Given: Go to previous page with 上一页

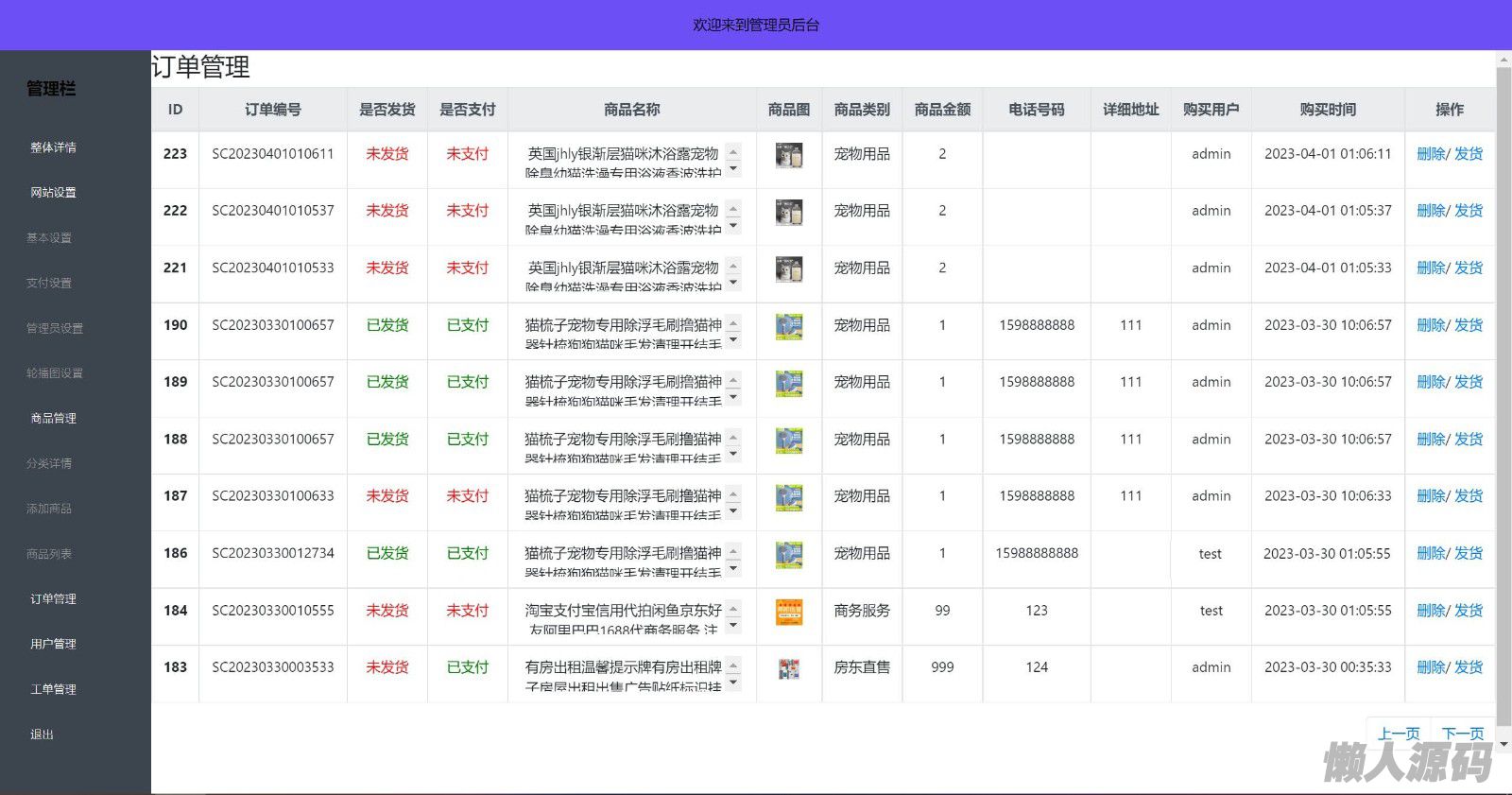Looking at the screenshot, I should click(1399, 734).
